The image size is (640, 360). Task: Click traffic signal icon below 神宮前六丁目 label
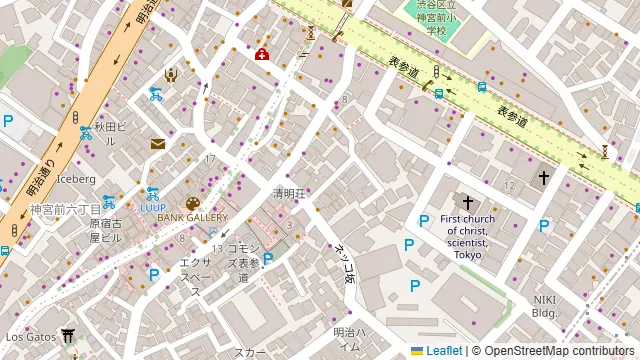15,230
